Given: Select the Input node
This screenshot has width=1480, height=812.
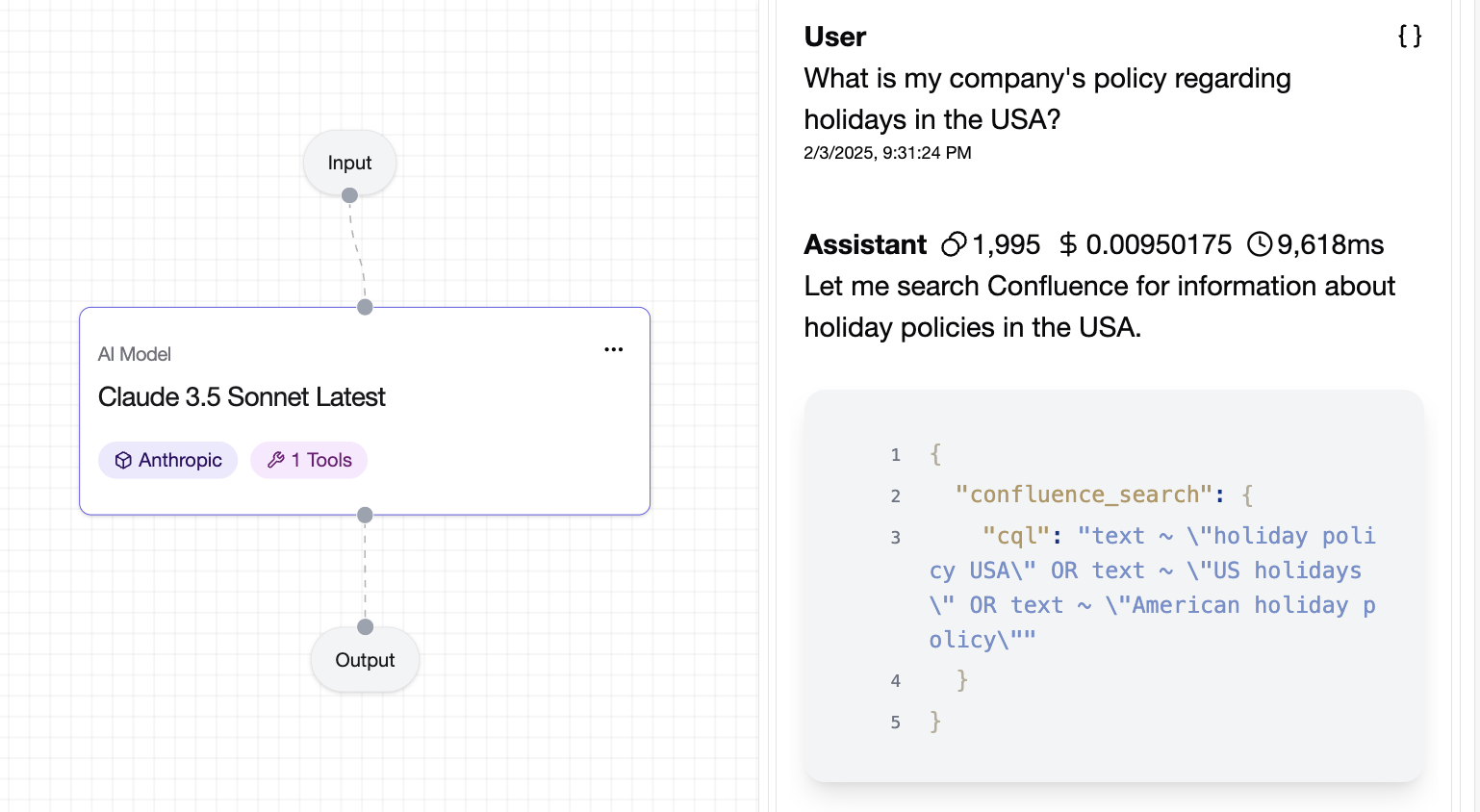Looking at the screenshot, I should (x=349, y=163).
